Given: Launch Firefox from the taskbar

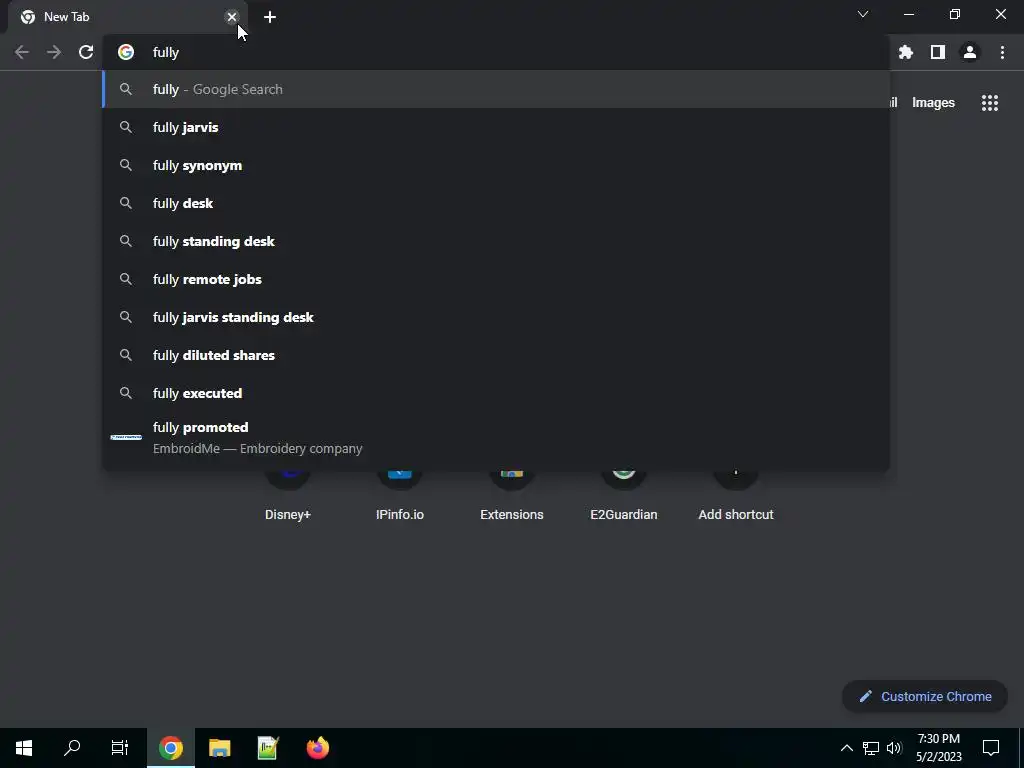Looking at the screenshot, I should (x=317, y=748).
